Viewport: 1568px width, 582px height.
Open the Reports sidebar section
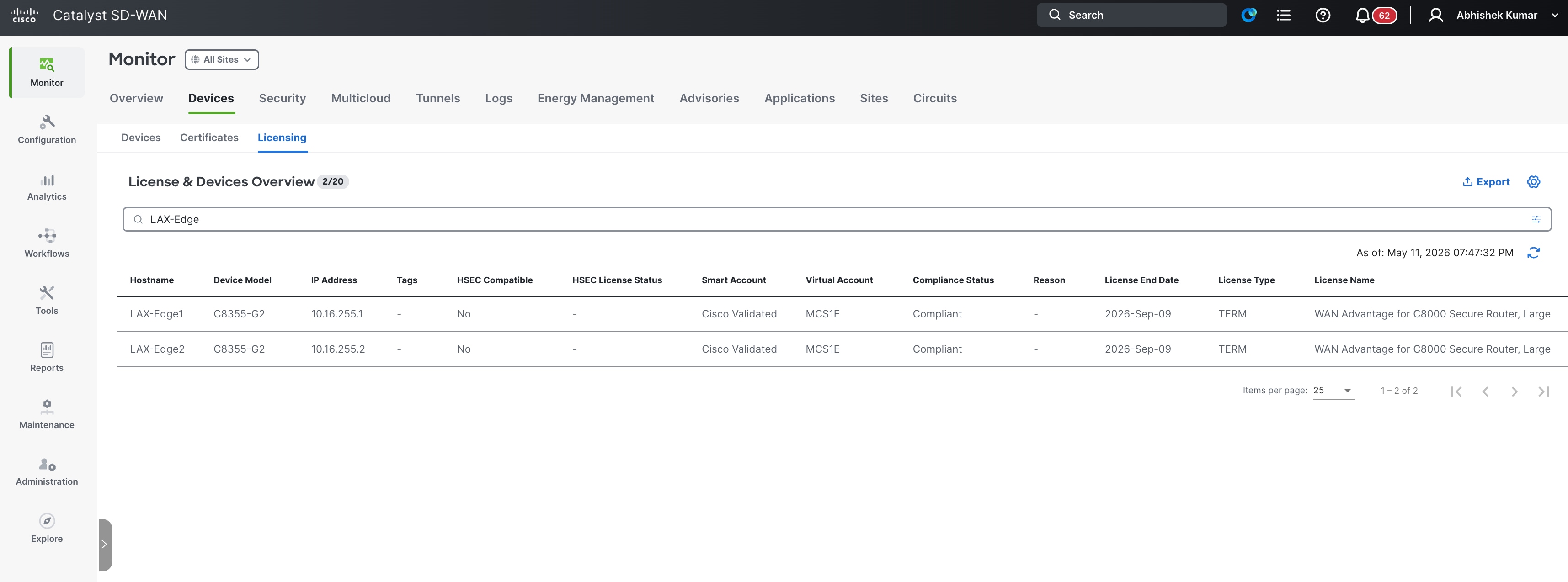tap(47, 358)
